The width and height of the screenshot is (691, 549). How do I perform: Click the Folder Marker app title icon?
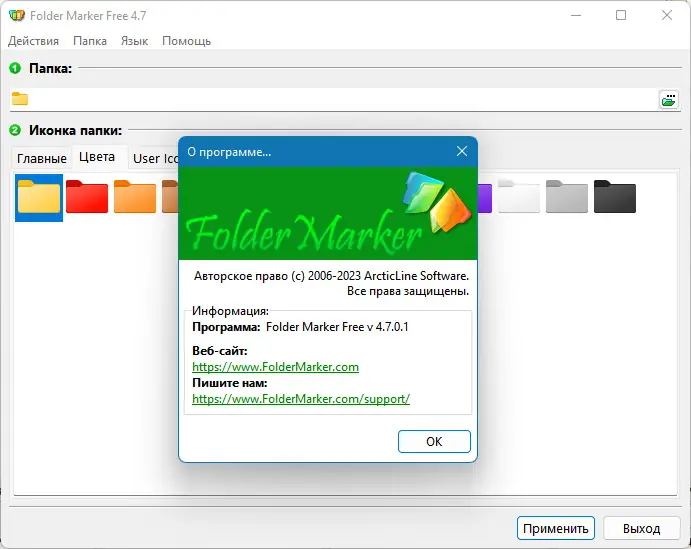point(17,15)
